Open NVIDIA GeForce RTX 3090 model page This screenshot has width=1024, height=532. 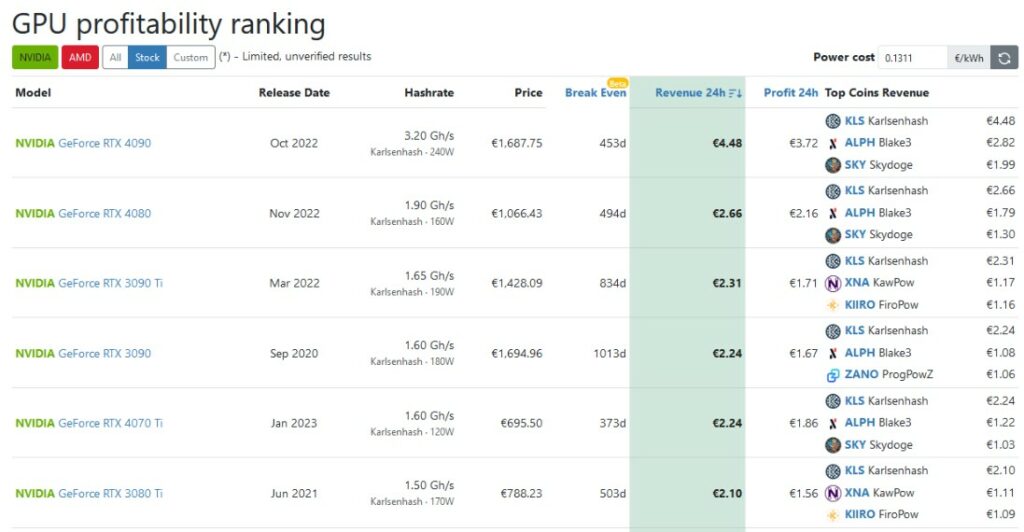83,353
